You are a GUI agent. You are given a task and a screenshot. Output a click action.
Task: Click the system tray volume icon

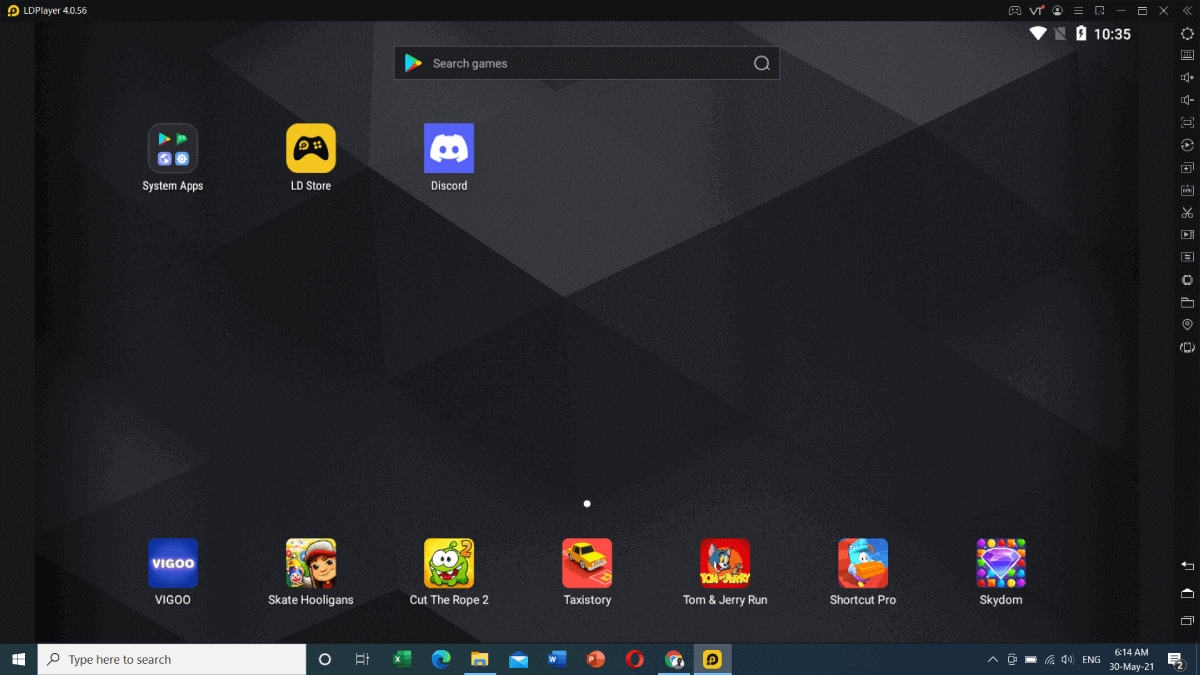(1067, 659)
